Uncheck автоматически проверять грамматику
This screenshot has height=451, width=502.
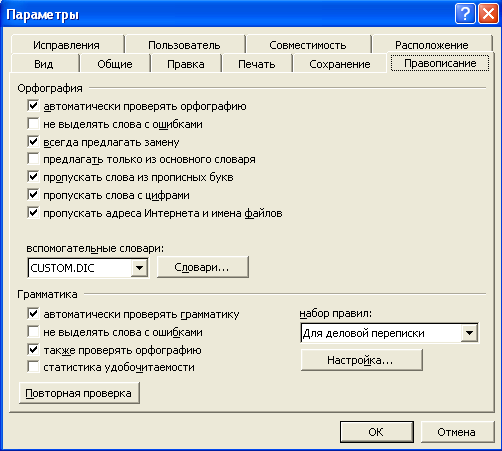coord(33,314)
